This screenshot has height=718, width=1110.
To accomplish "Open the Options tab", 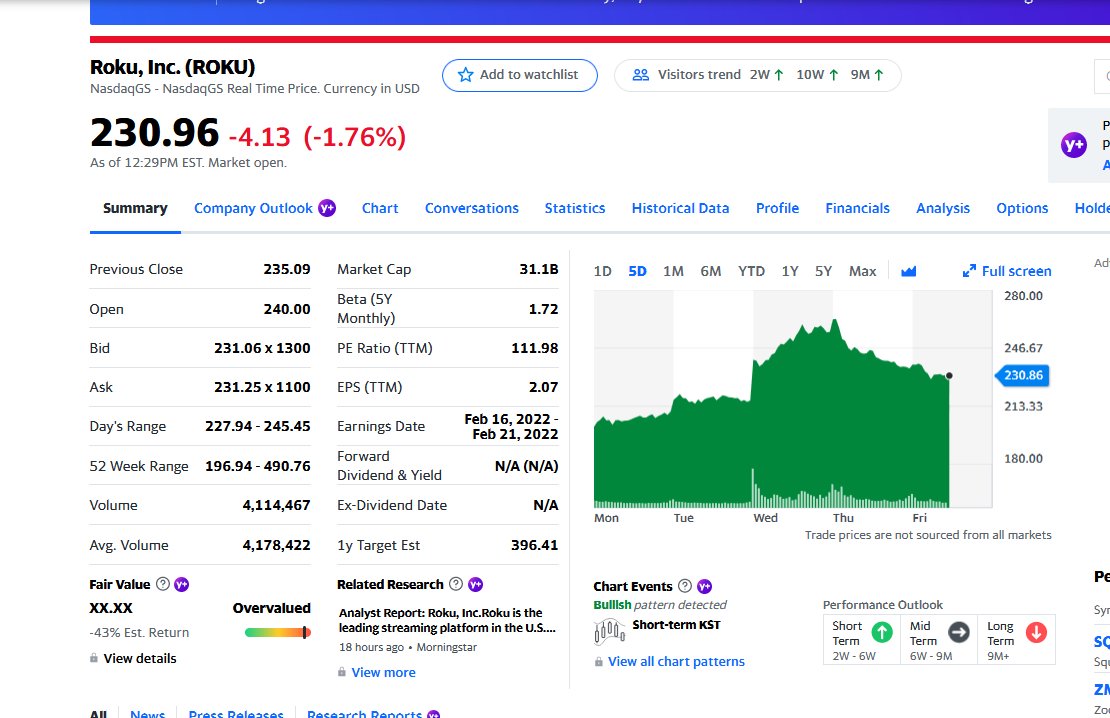I will click(1022, 208).
